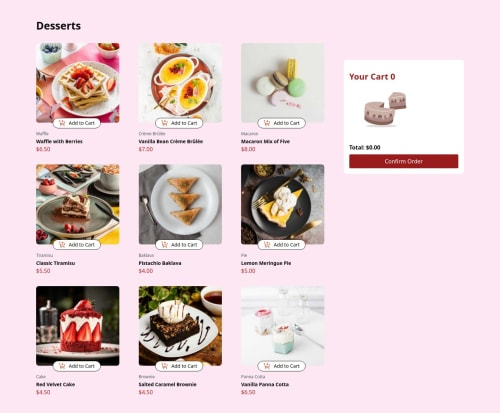The image size is (500, 413).
Task: Click cart icon under Macaron Mix of Five
Action: pos(267,123)
